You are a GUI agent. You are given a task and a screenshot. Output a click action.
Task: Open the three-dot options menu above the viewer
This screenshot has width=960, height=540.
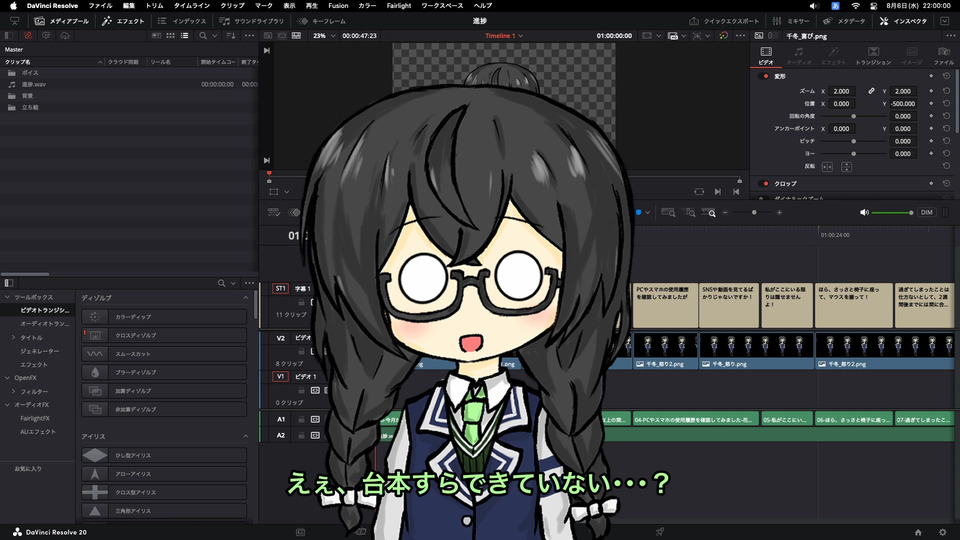pos(741,36)
